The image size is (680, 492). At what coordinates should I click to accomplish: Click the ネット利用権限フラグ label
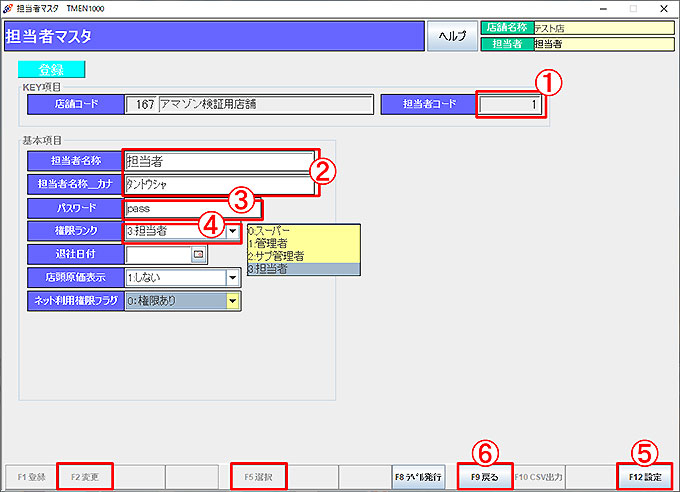click(76, 301)
